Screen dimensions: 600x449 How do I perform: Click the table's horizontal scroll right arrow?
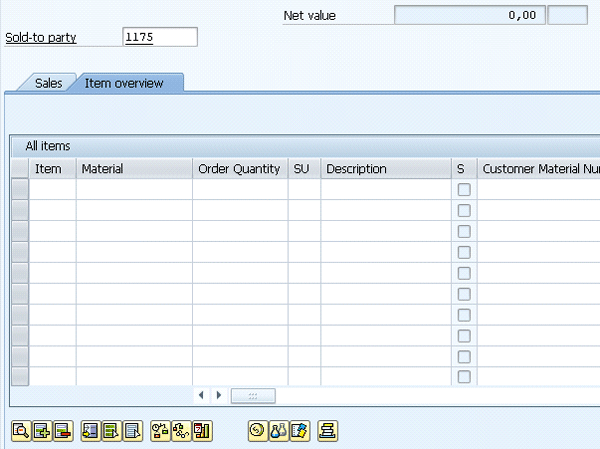(x=219, y=396)
